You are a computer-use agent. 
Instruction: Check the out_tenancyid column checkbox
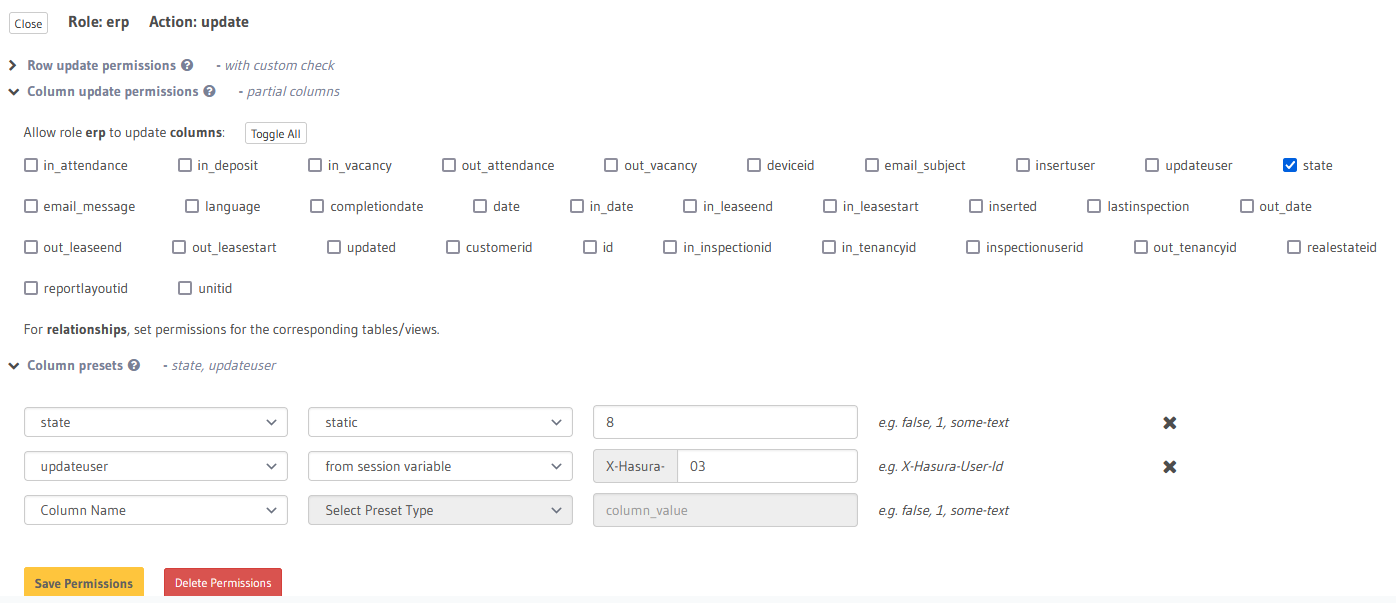click(1141, 247)
